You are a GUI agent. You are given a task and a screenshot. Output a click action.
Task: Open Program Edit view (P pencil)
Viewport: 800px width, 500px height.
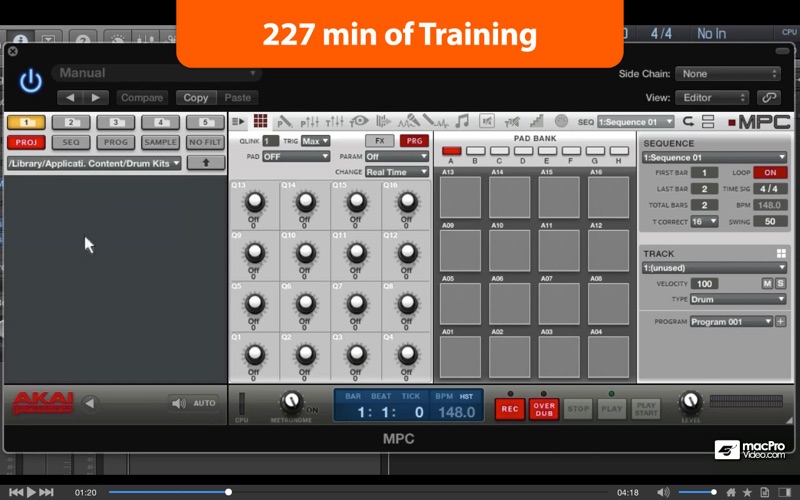pyautogui.click(x=284, y=121)
